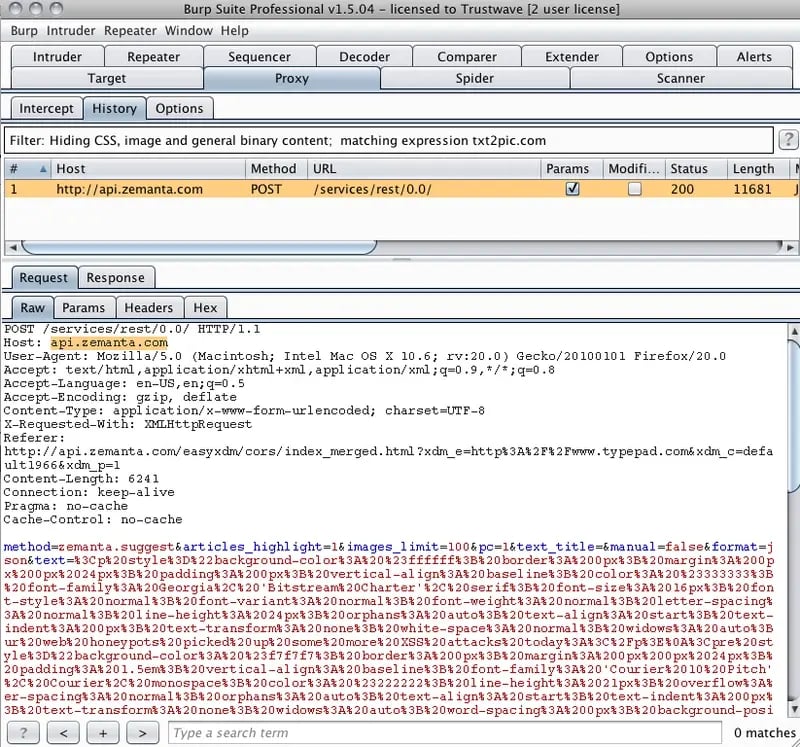Image resolution: width=800 pixels, height=747 pixels.
Task: Click the search help question mark button
Action: click(23, 733)
